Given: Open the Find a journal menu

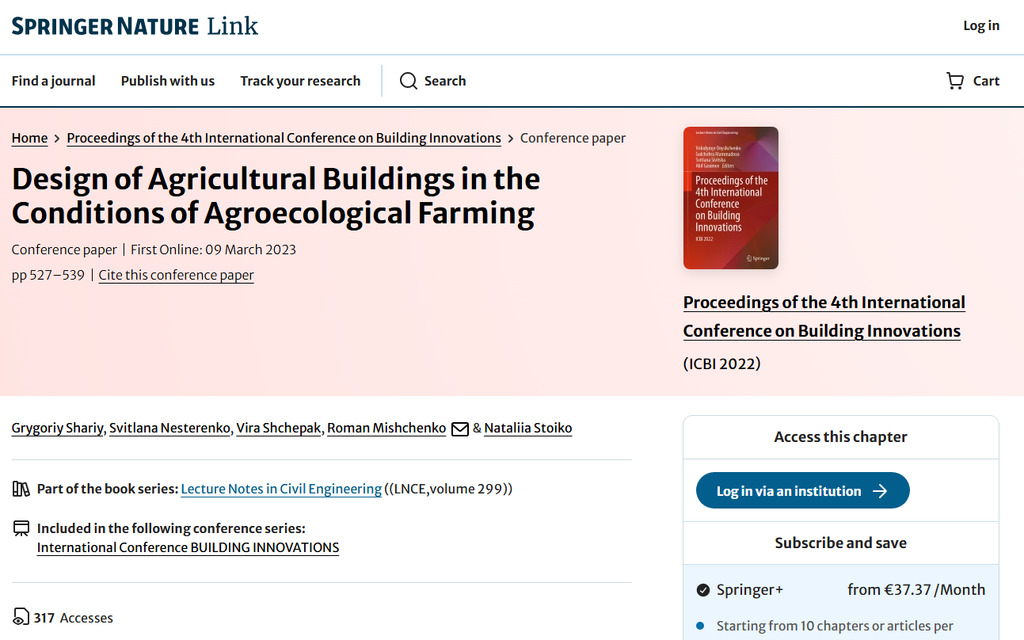Looking at the screenshot, I should (x=53, y=81).
